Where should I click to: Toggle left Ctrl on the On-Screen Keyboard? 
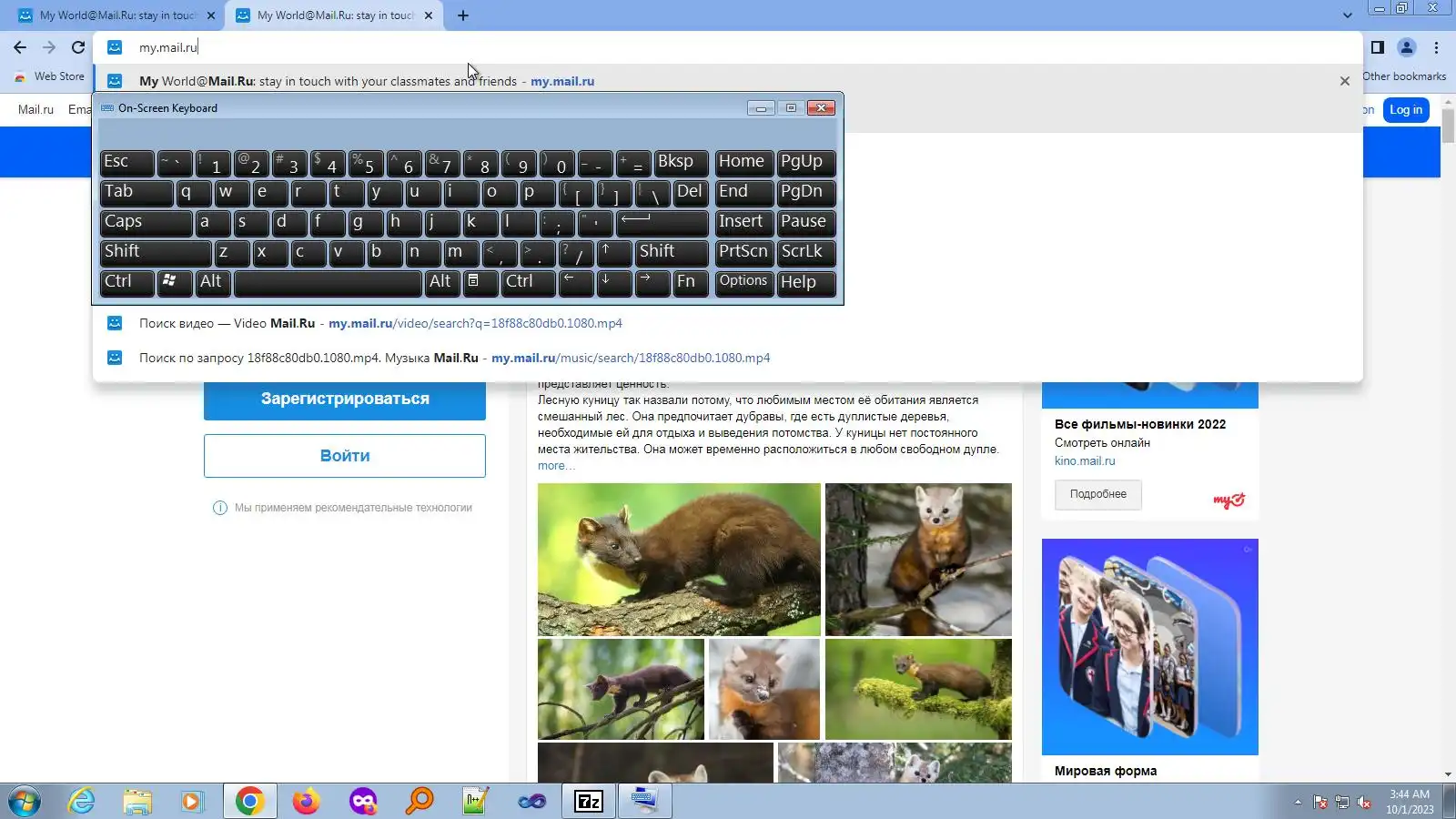click(x=126, y=283)
